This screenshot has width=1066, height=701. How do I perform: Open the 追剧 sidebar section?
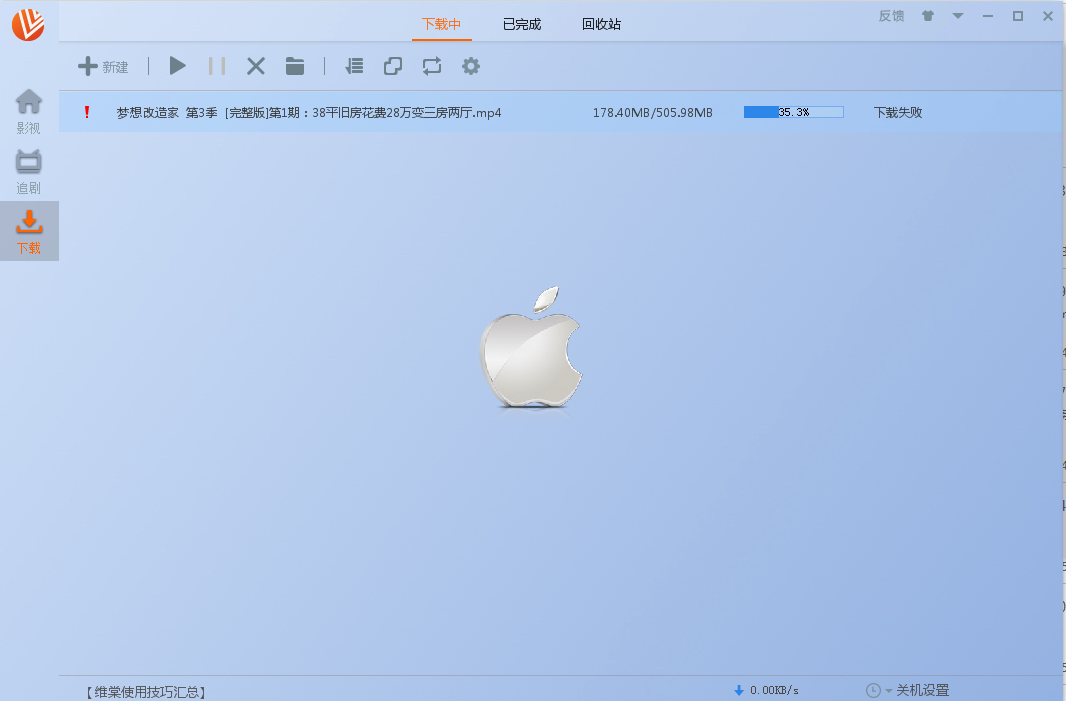[29, 171]
